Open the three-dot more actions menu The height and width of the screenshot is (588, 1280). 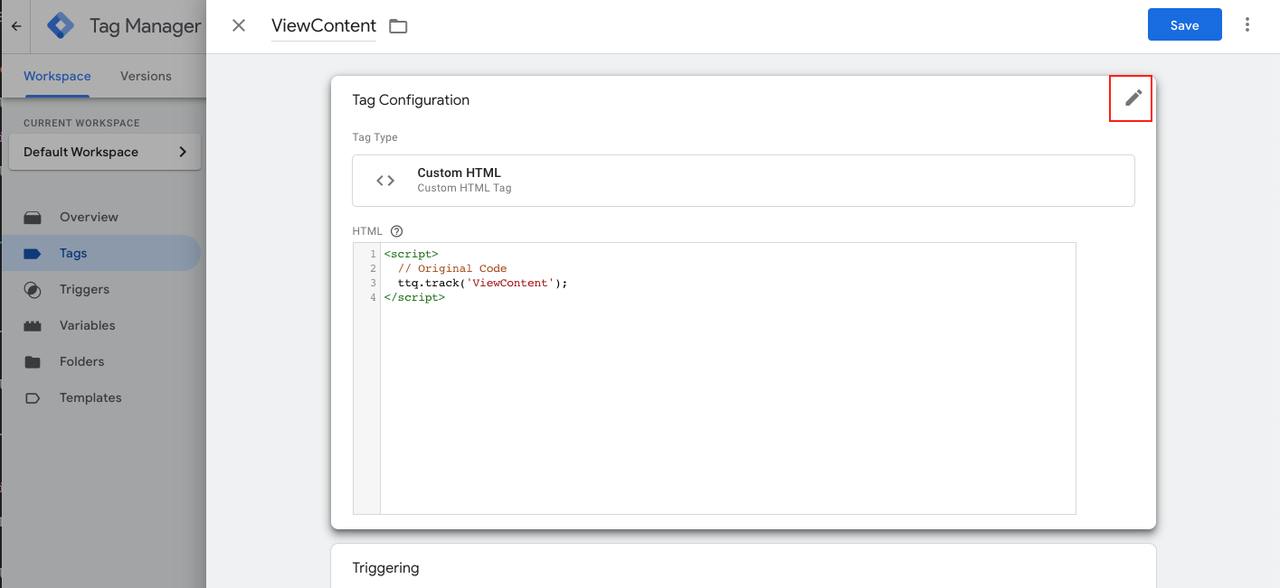pos(1247,25)
